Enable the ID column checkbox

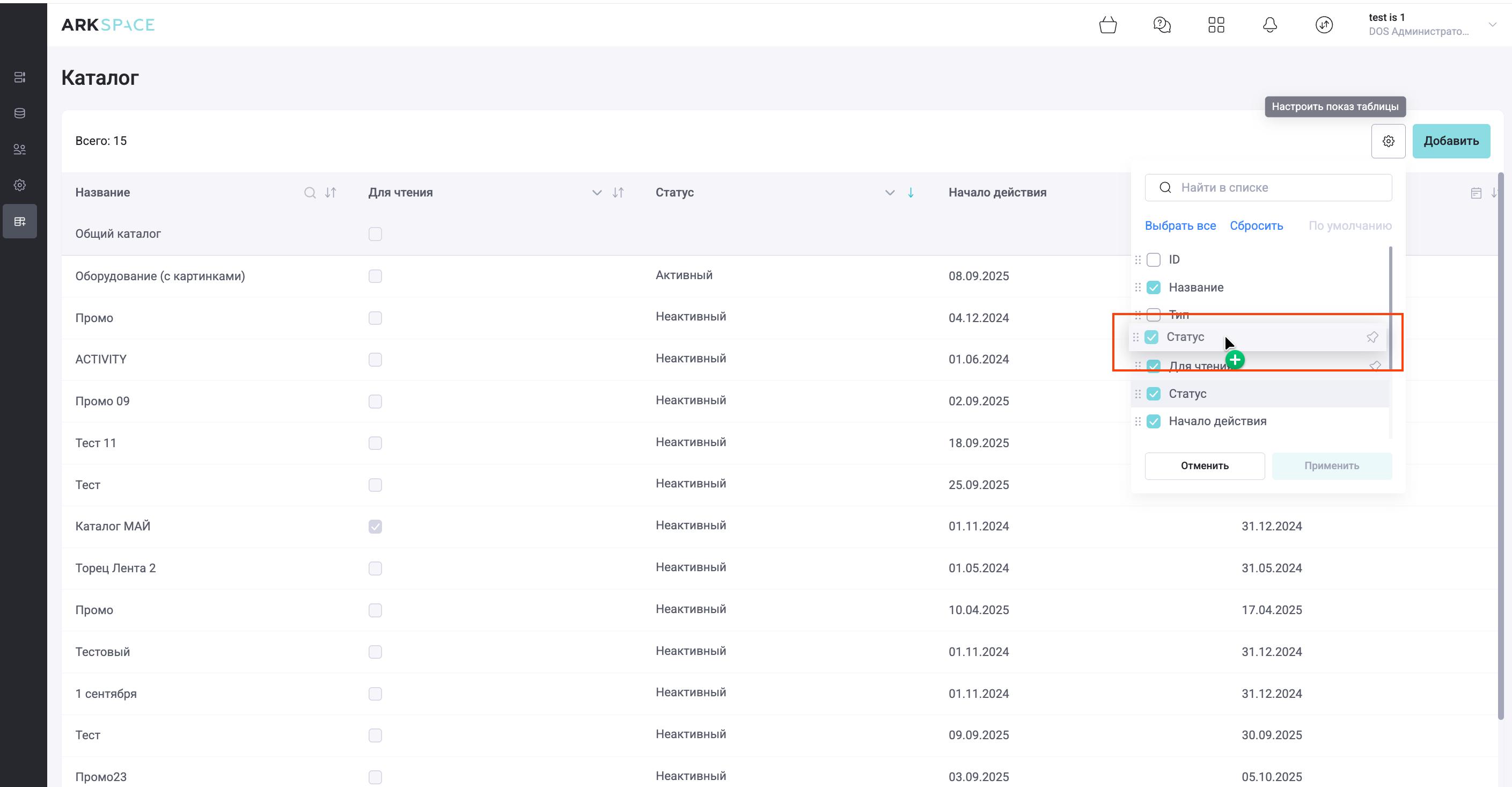[x=1154, y=260]
